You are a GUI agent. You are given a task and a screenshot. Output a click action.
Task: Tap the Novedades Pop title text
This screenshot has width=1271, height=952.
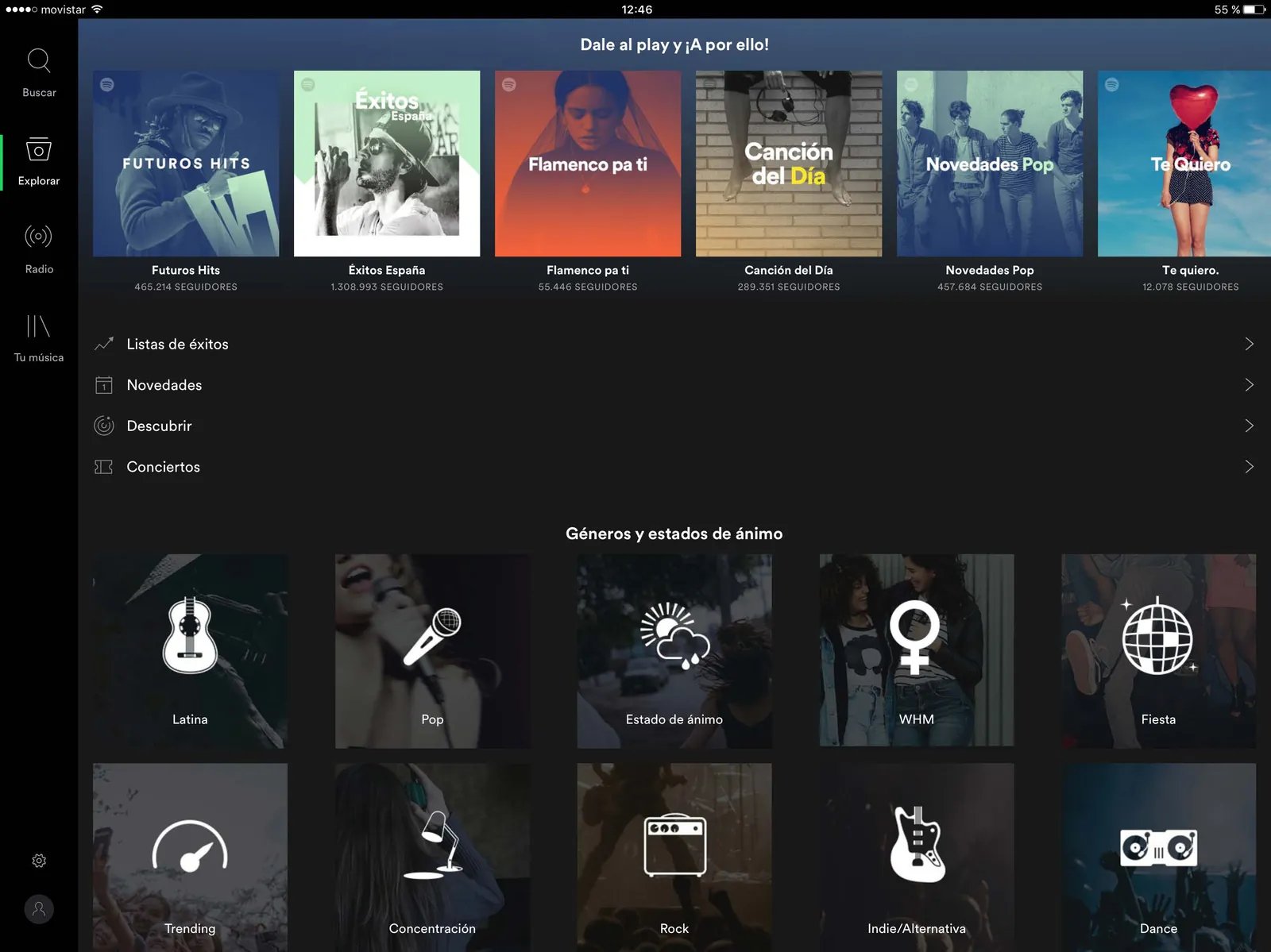click(990, 270)
